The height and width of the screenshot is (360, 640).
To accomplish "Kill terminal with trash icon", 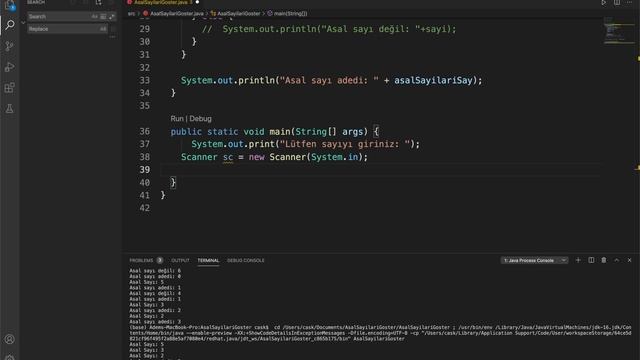I will click(604, 260).
